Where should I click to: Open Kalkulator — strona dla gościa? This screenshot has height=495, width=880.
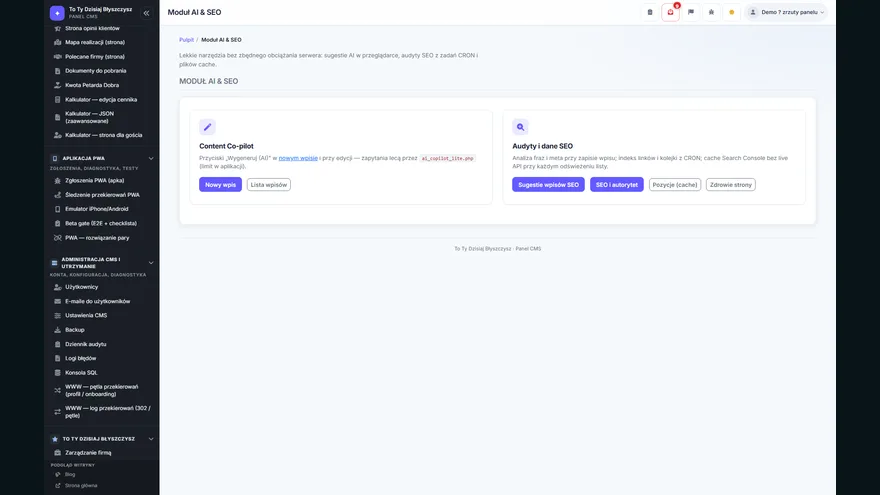[x=102, y=135]
